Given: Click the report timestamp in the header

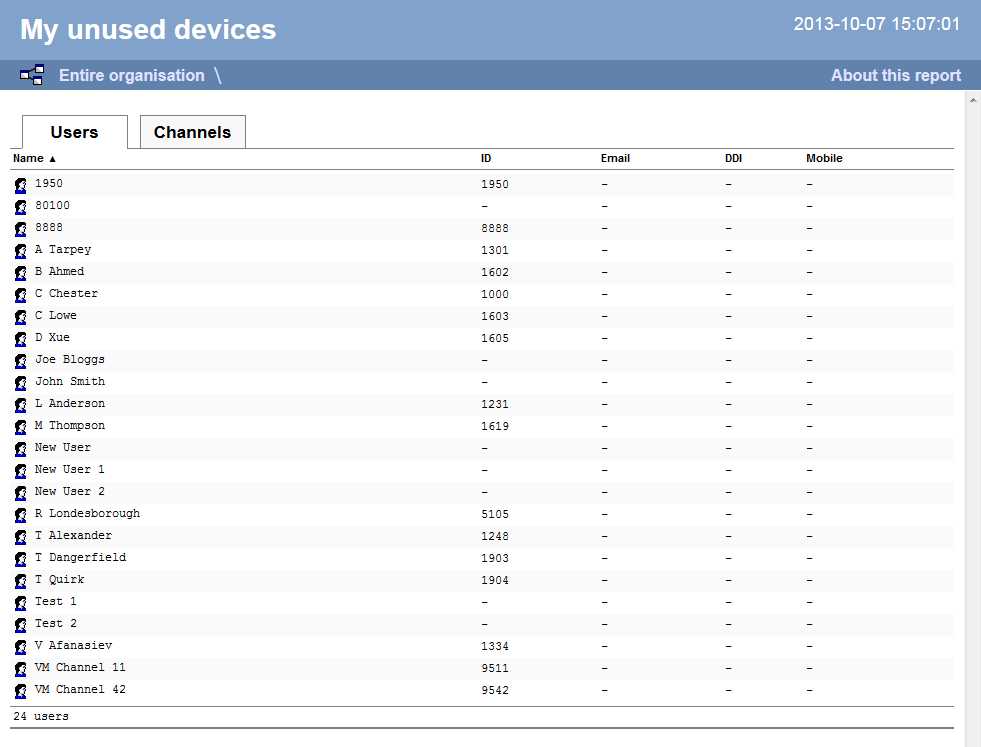Looking at the screenshot, I should 876,23.
